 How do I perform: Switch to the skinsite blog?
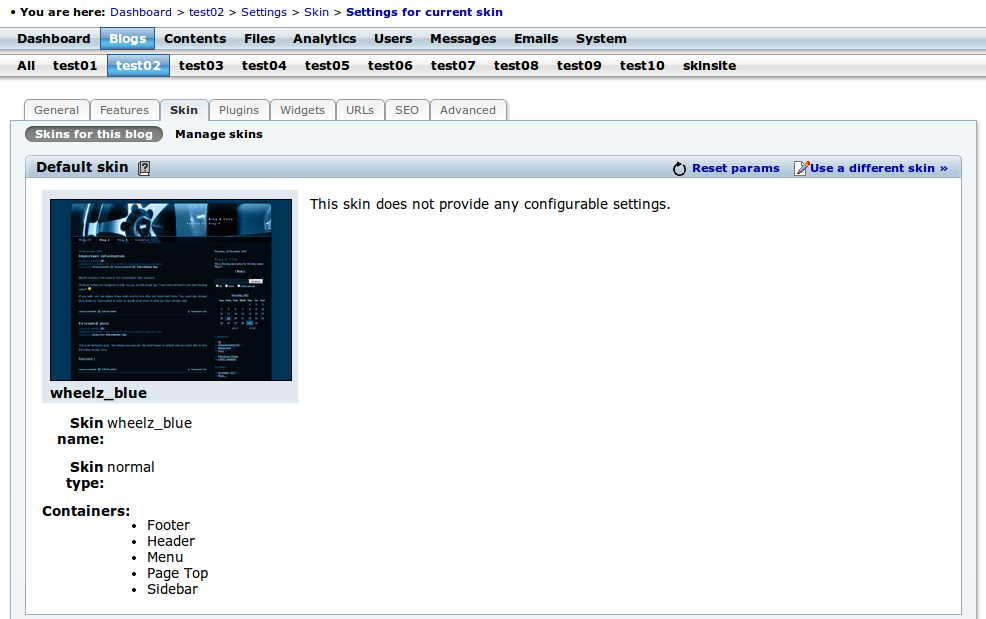(x=709, y=65)
